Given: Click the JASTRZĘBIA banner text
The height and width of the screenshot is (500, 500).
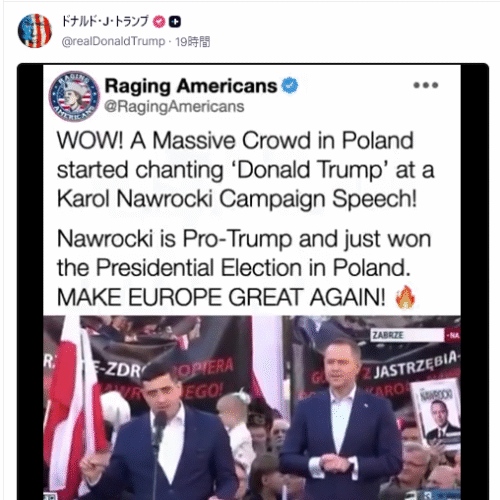Looking at the screenshot, I should (x=415, y=365).
